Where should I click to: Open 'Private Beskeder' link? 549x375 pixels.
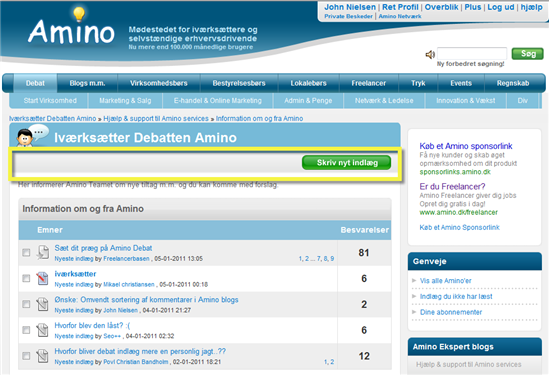pyautogui.click(x=348, y=16)
